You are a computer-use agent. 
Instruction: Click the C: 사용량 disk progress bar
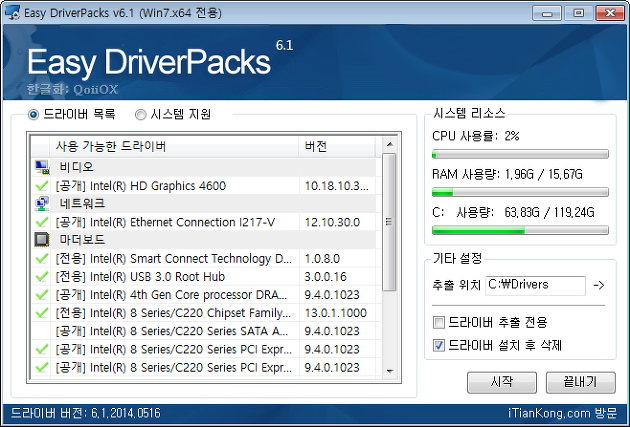(520, 230)
